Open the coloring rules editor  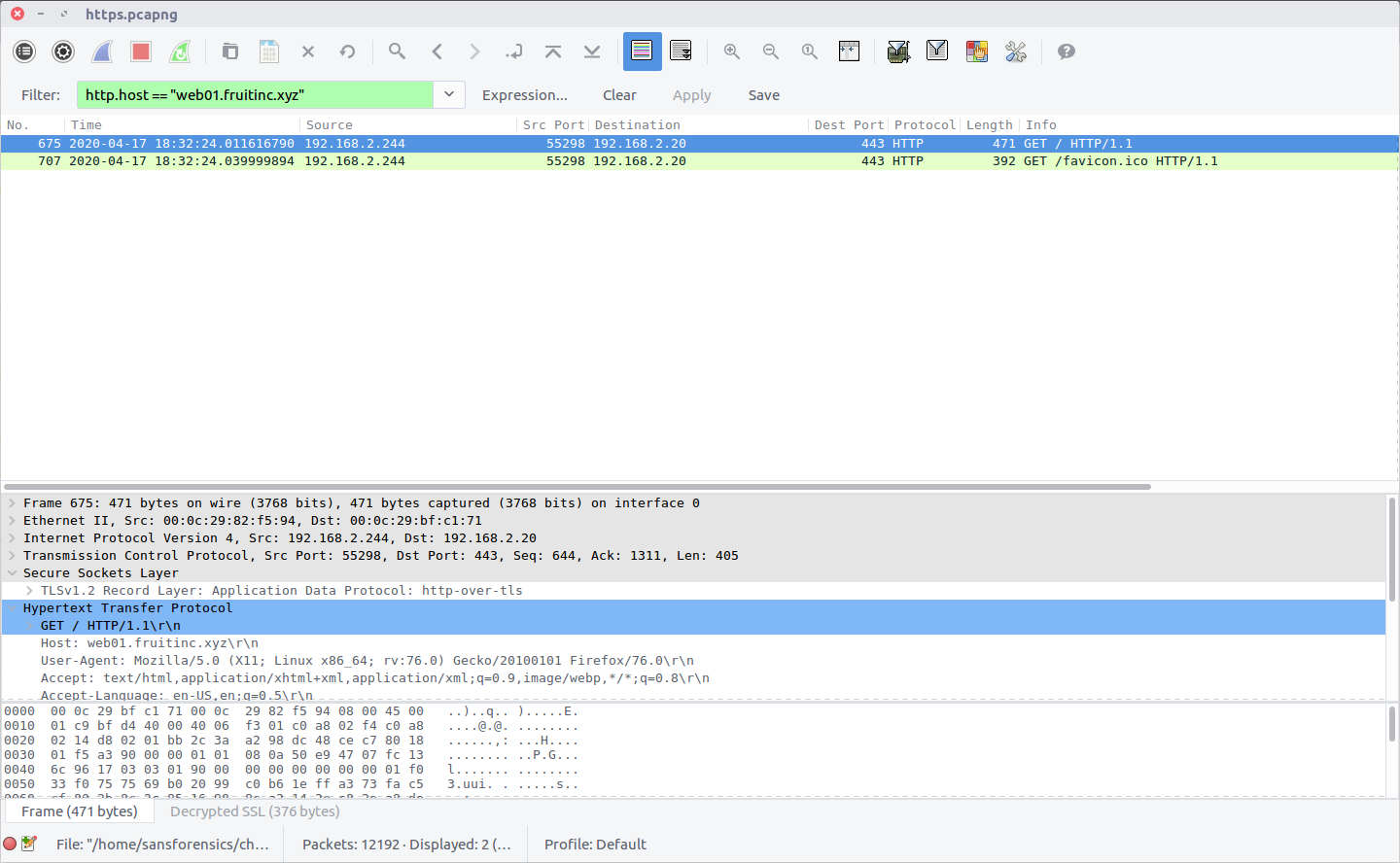(x=976, y=52)
